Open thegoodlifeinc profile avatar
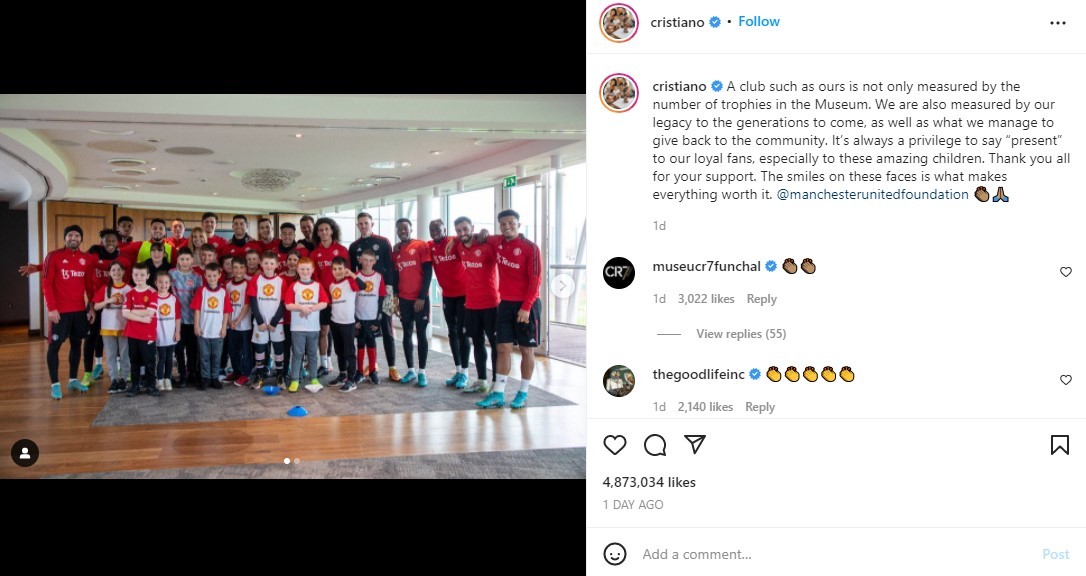Screen dimensions: 1086x576 [x=618, y=381]
